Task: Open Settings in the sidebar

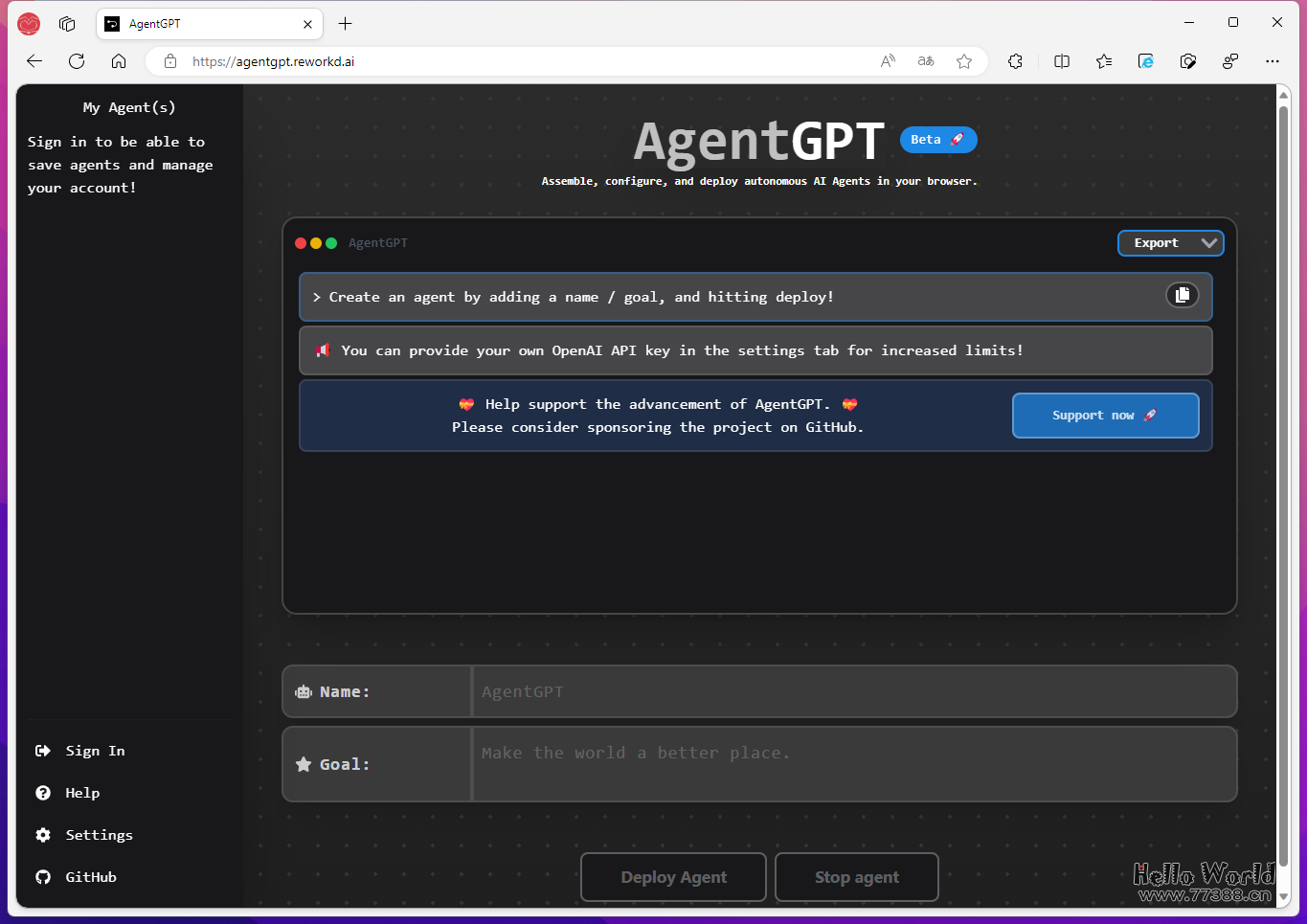Action: coord(84,835)
